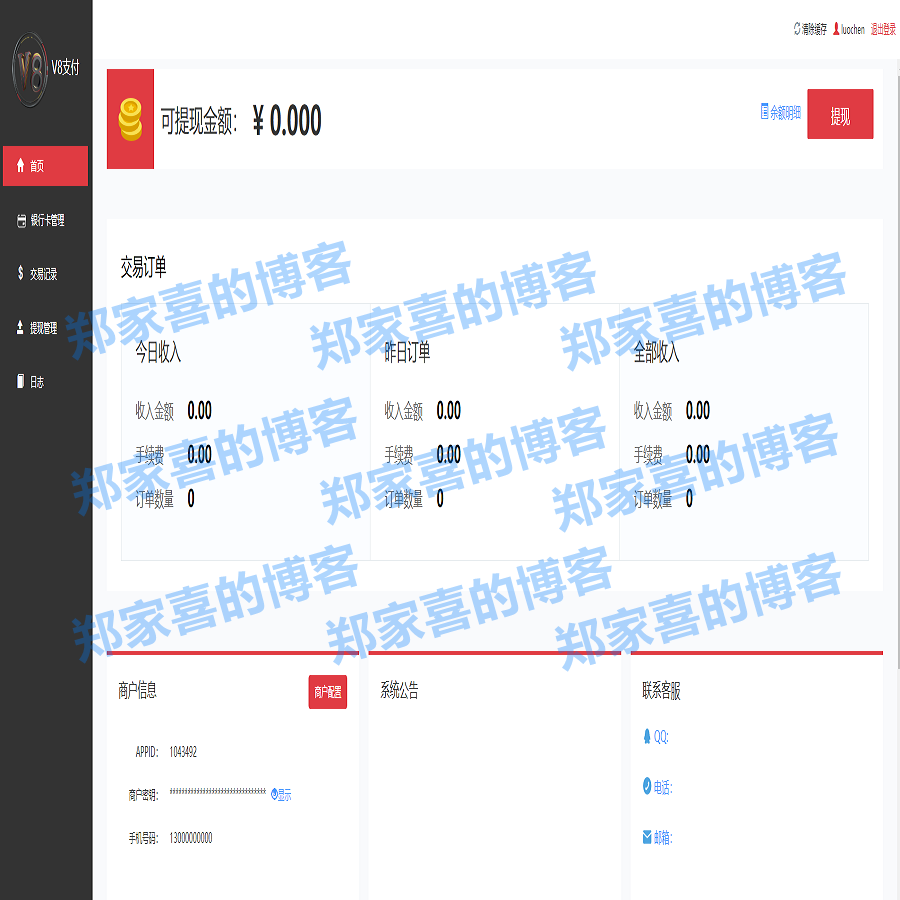Click the log icon next to 日志
The height and width of the screenshot is (900, 900).
point(18,381)
